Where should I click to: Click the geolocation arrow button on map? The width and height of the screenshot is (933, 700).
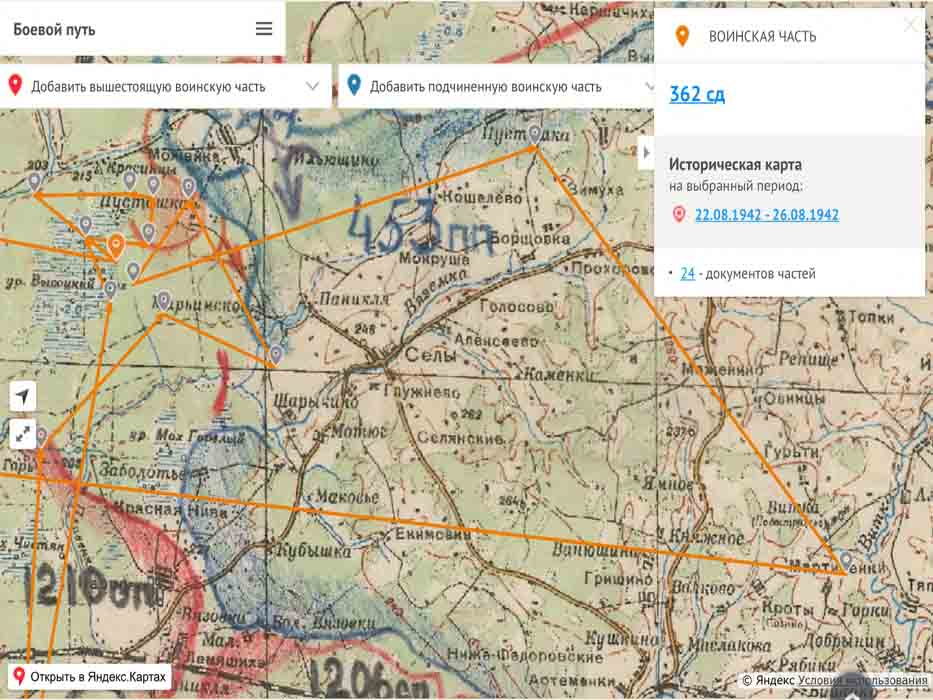pyautogui.click(x=23, y=396)
